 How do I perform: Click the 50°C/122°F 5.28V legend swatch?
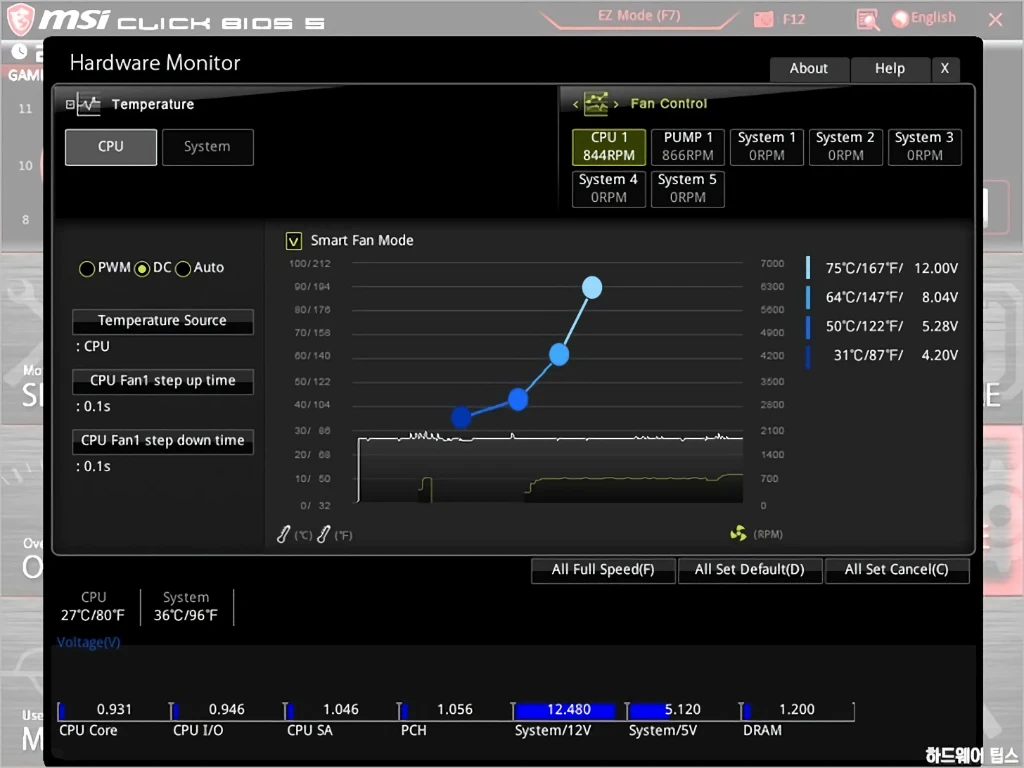808,327
